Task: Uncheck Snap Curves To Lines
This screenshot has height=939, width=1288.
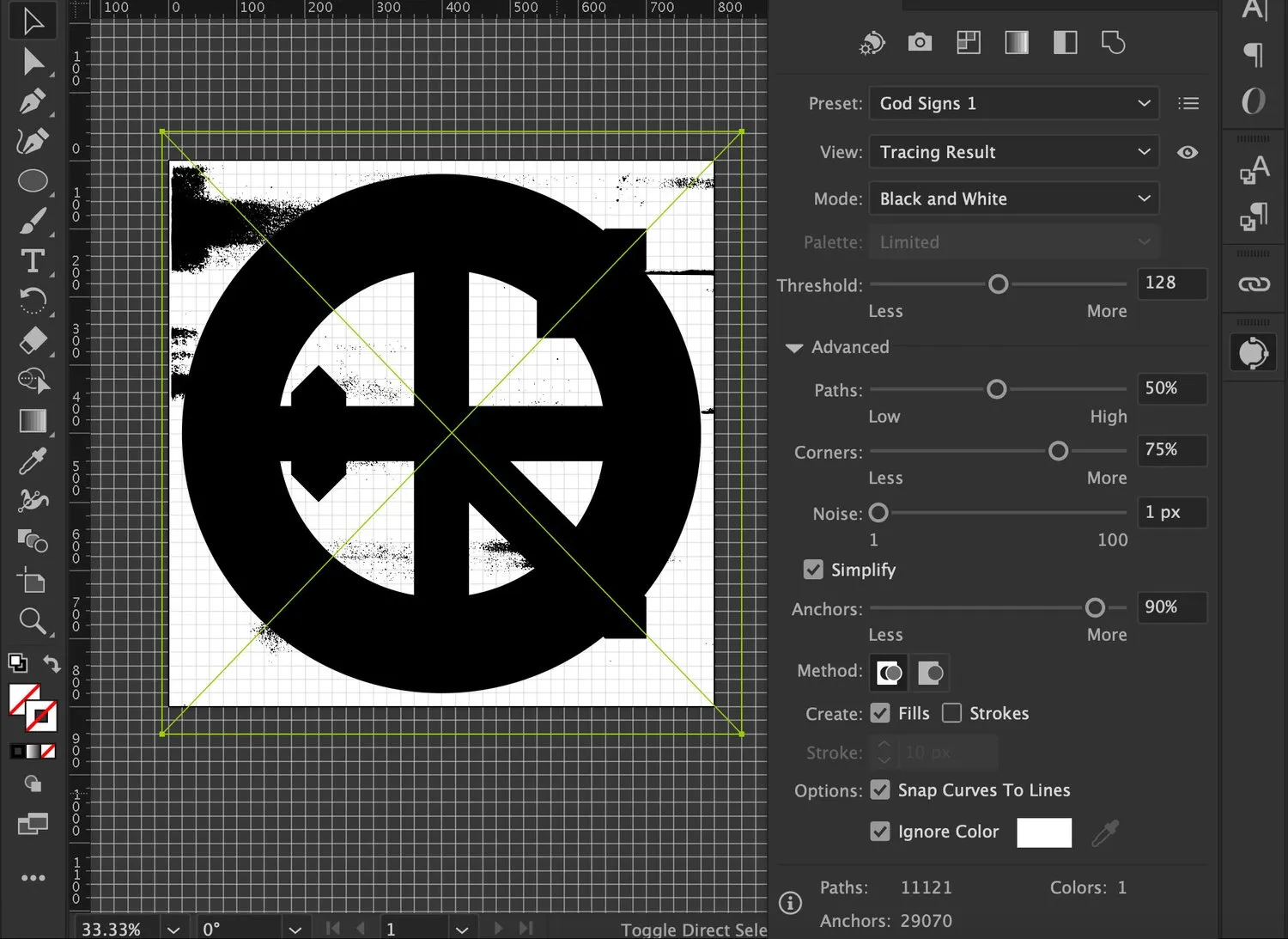Action: click(x=880, y=790)
